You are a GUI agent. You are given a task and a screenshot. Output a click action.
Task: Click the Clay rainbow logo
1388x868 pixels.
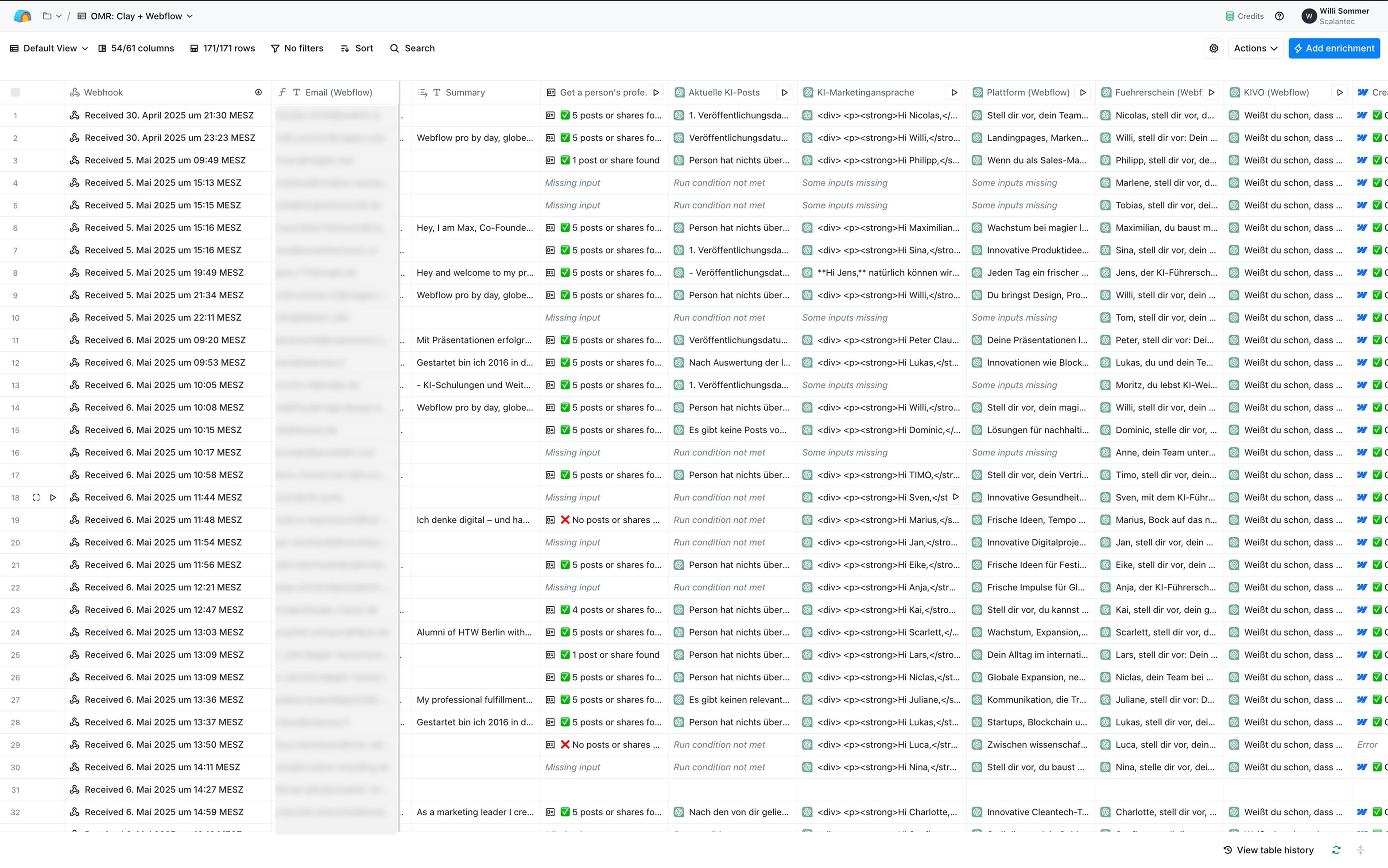23,16
